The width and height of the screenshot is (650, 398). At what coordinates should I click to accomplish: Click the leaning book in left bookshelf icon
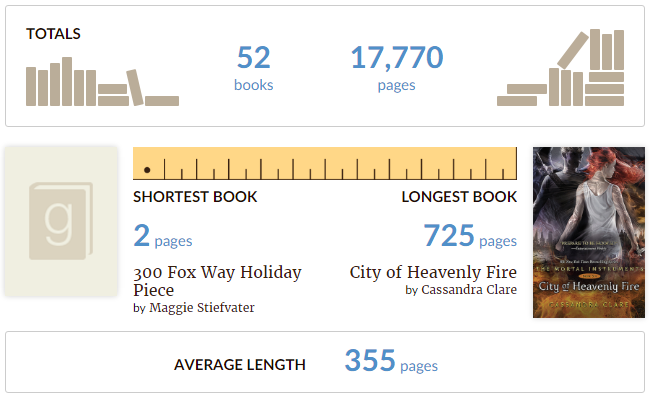[x=135, y=87]
